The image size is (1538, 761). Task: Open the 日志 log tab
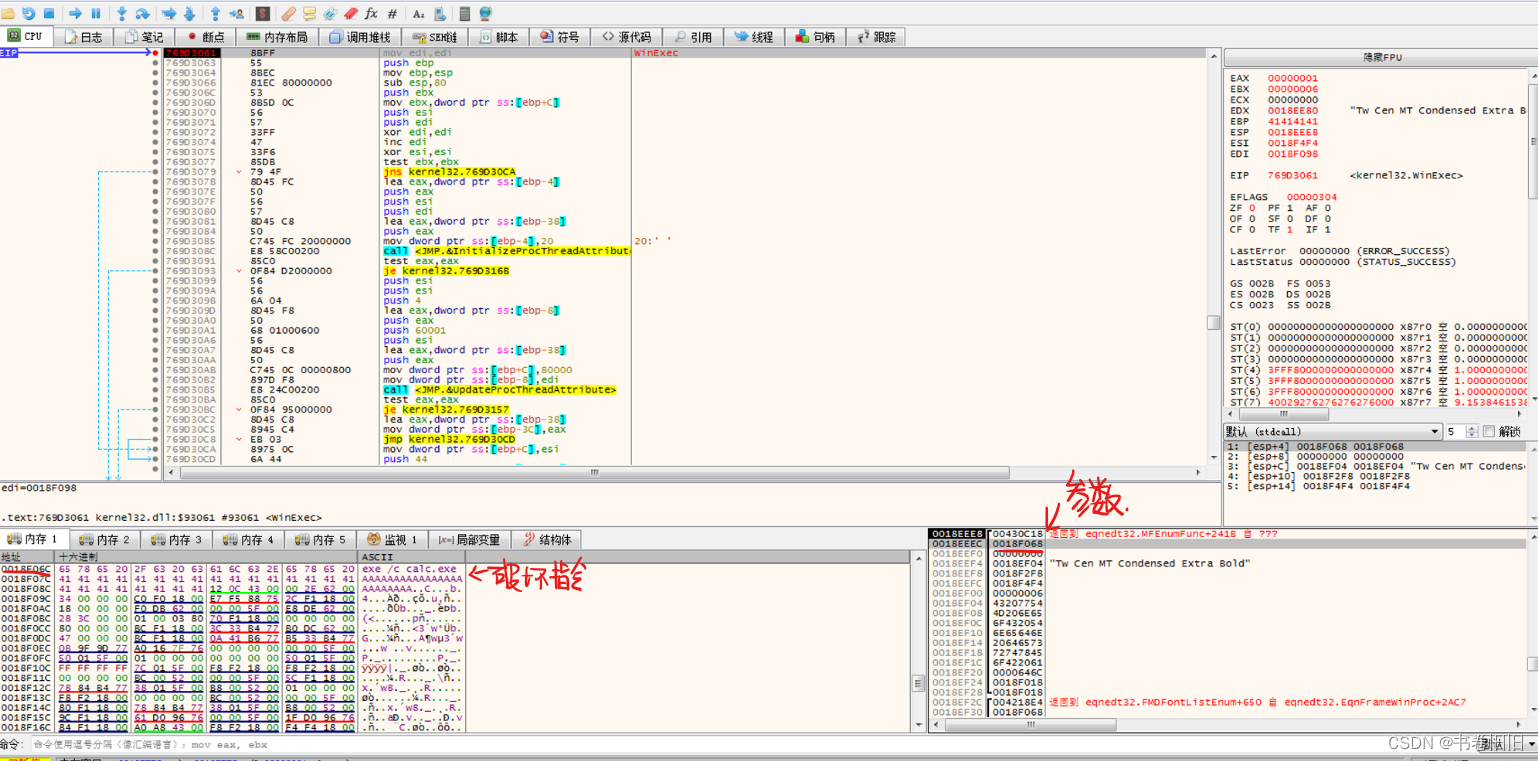click(x=83, y=37)
